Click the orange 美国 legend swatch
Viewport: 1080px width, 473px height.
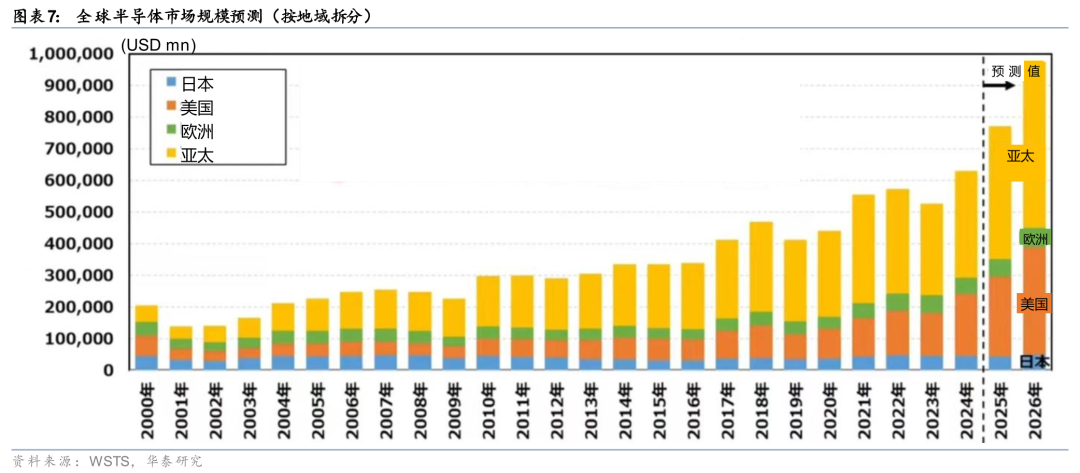[171, 106]
